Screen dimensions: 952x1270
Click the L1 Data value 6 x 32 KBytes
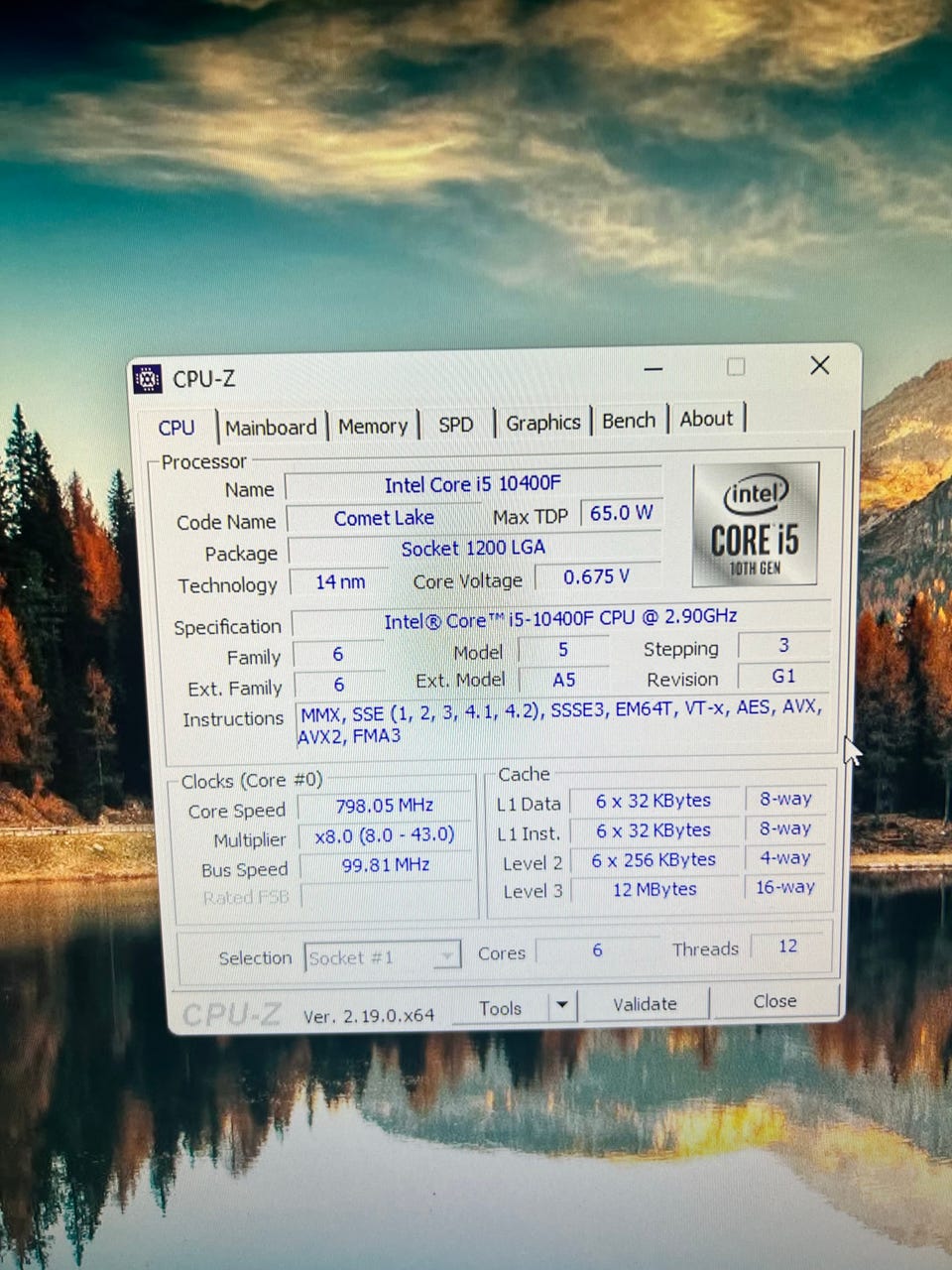point(654,801)
